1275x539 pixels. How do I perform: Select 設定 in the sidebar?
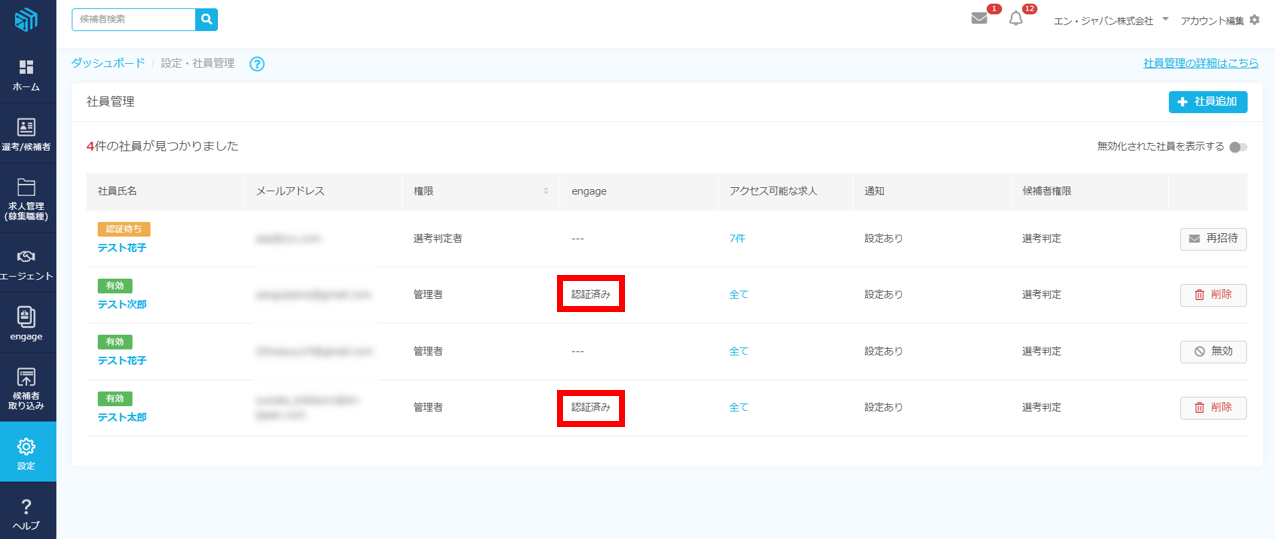(x=27, y=452)
